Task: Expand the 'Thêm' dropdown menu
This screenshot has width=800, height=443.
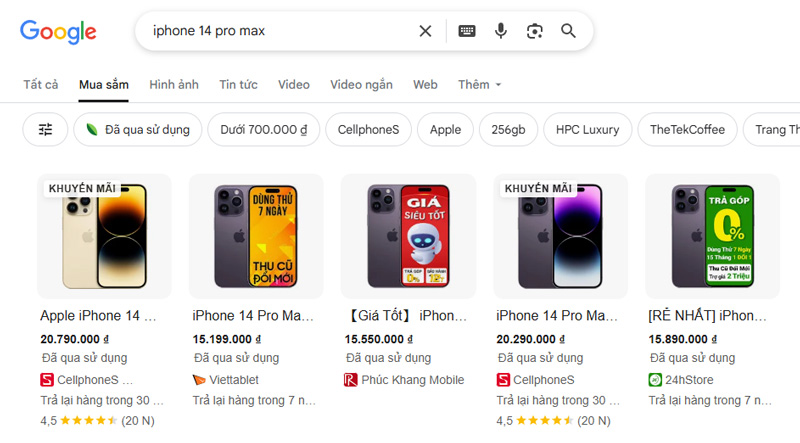Action: pos(480,85)
